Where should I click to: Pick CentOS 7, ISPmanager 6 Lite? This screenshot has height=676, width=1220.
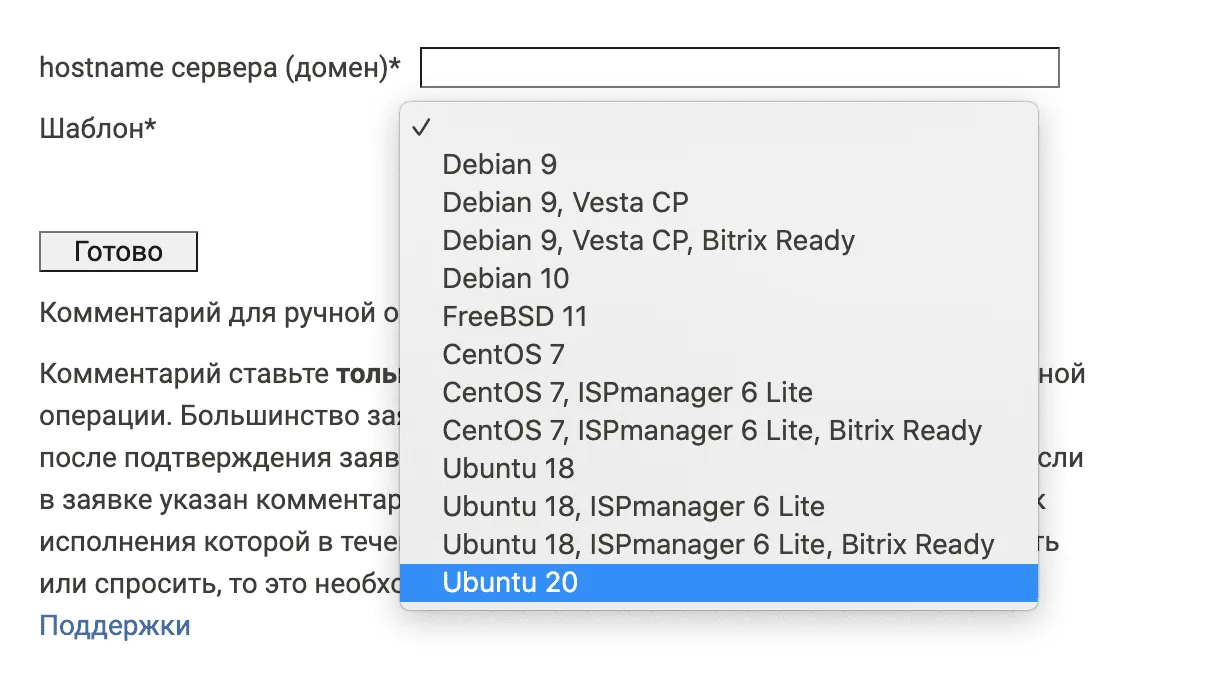628,392
